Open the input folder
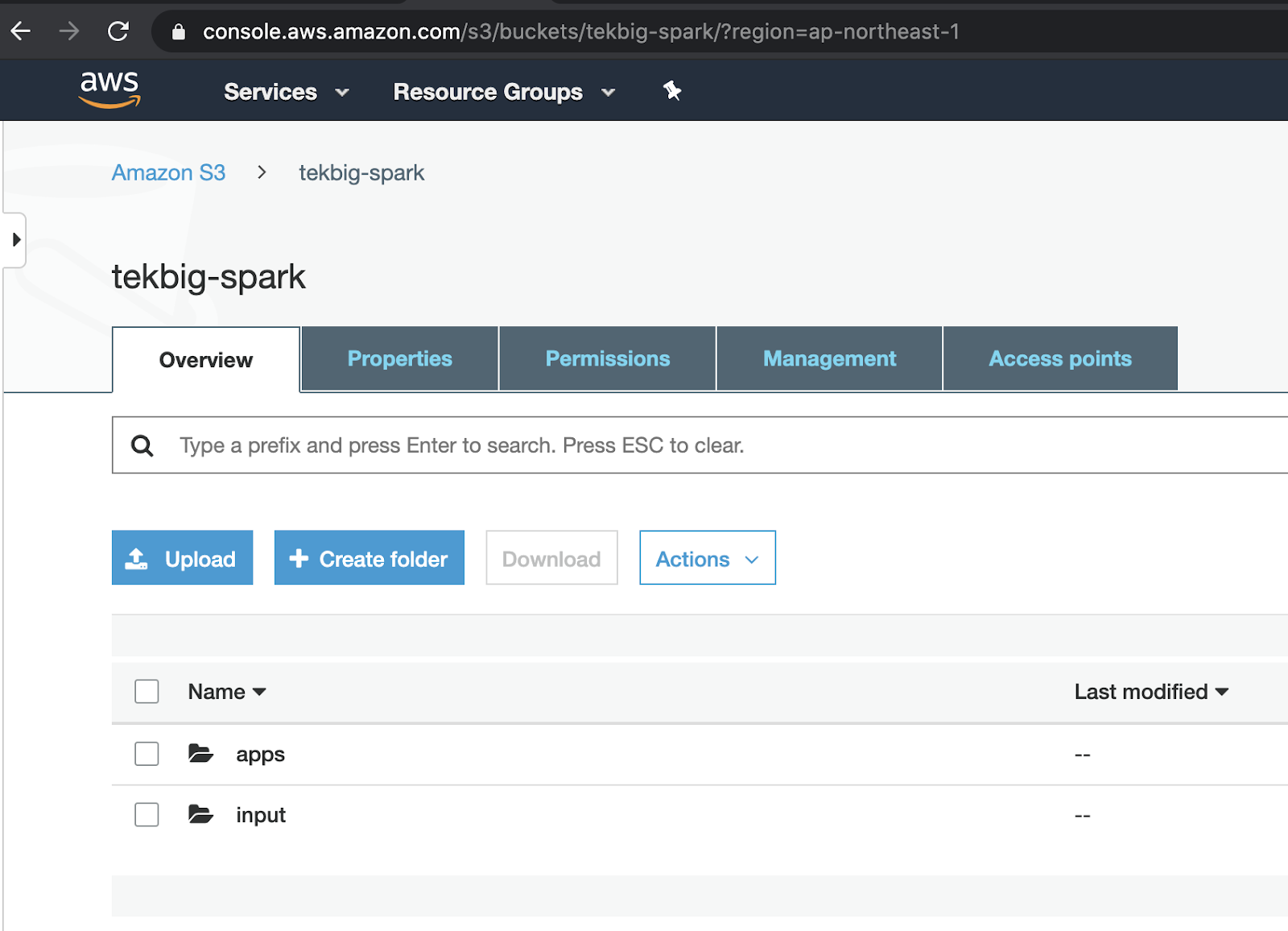The width and height of the screenshot is (1288, 931). [x=261, y=815]
